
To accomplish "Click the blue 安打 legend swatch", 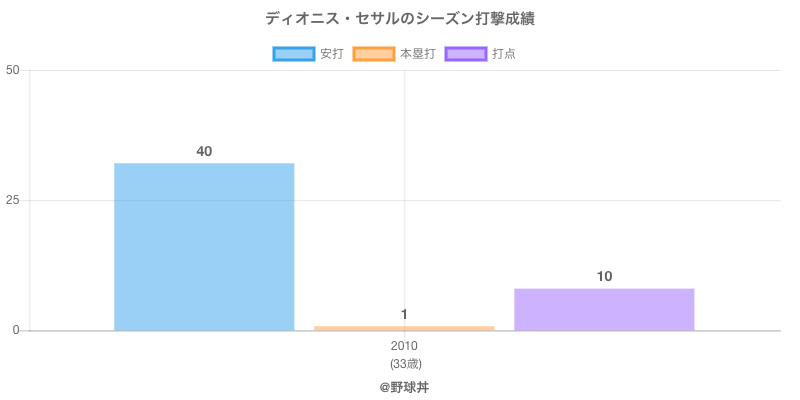I will tap(294, 54).
